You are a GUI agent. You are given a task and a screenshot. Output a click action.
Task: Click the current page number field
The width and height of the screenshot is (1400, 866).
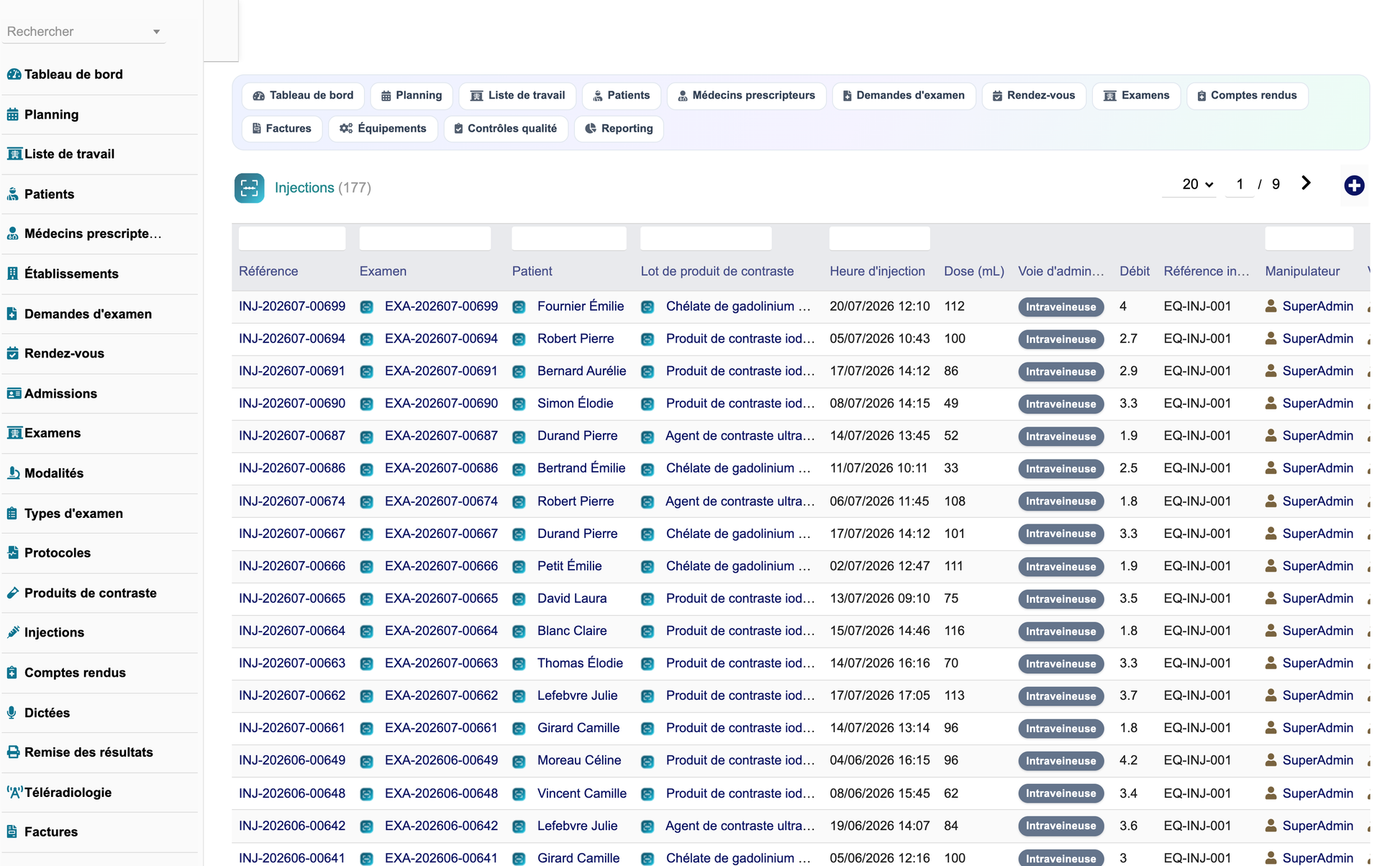pyautogui.click(x=1240, y=184)
